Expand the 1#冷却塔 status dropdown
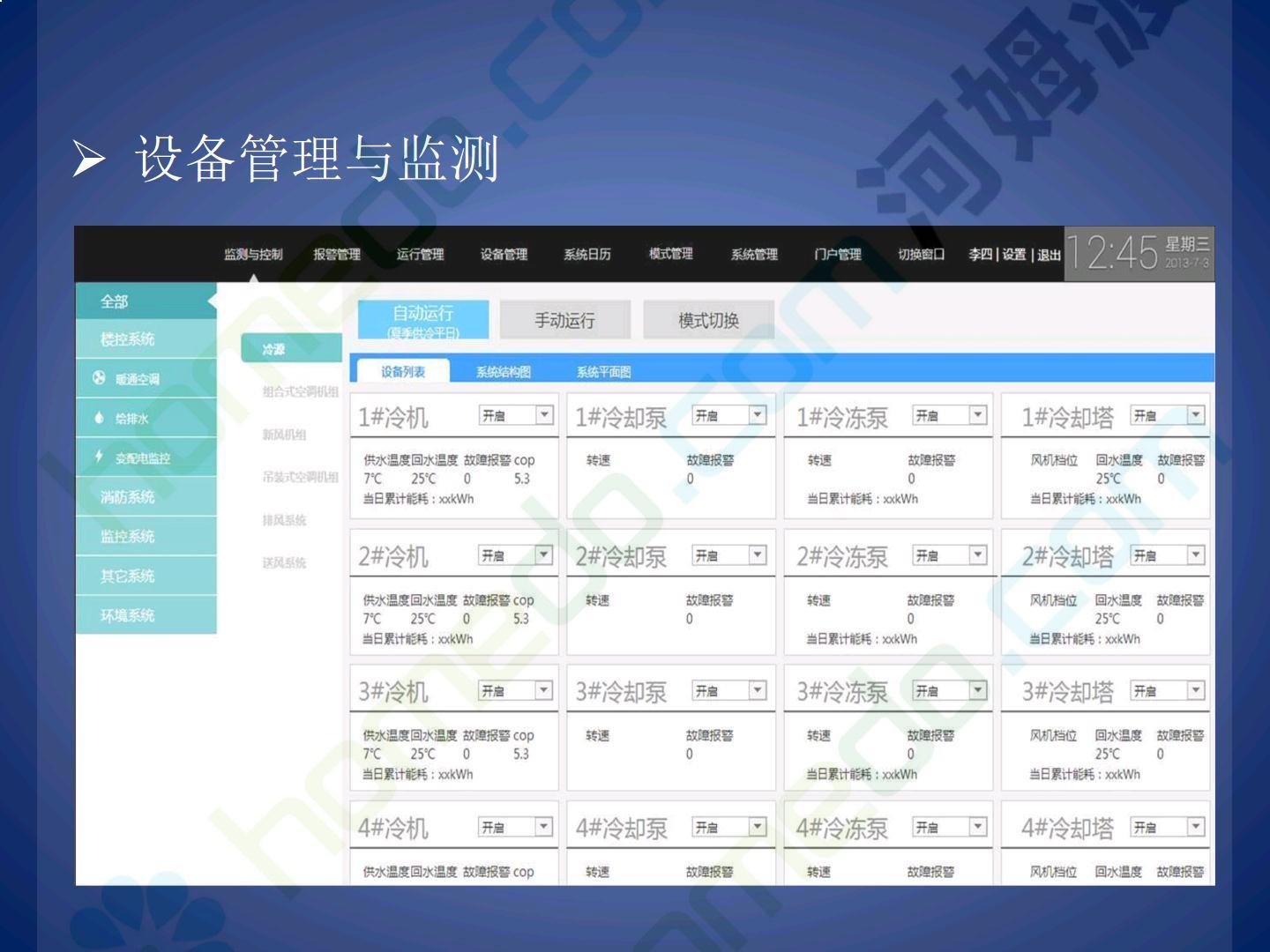Image resolution: width=1270 pixels, height=952 pixels. 1195,415
